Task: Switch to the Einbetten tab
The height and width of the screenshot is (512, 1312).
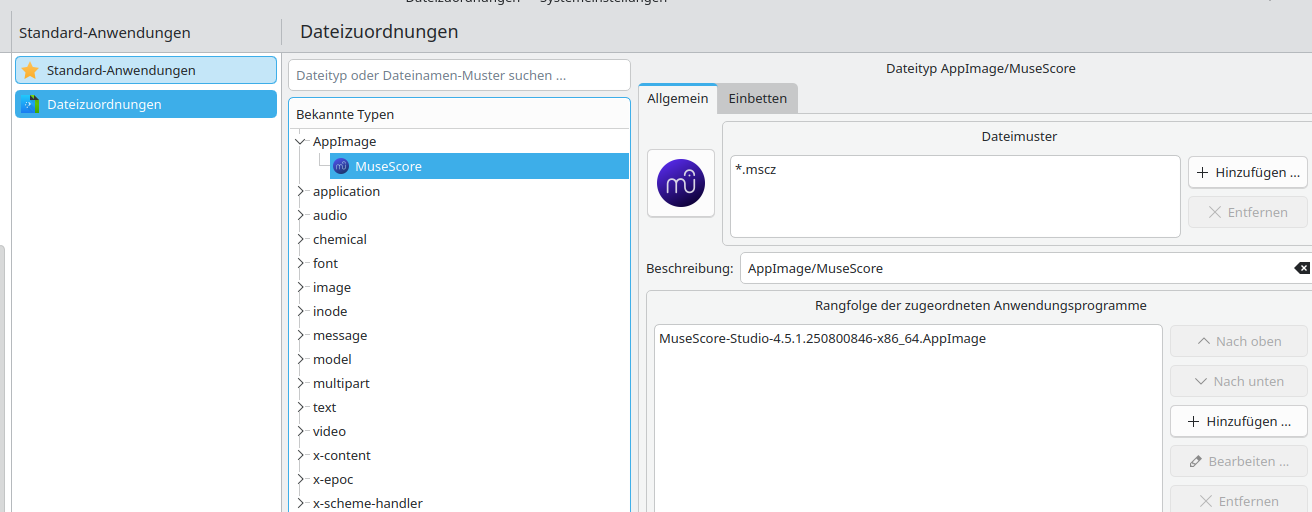Action: coord(757,98)
